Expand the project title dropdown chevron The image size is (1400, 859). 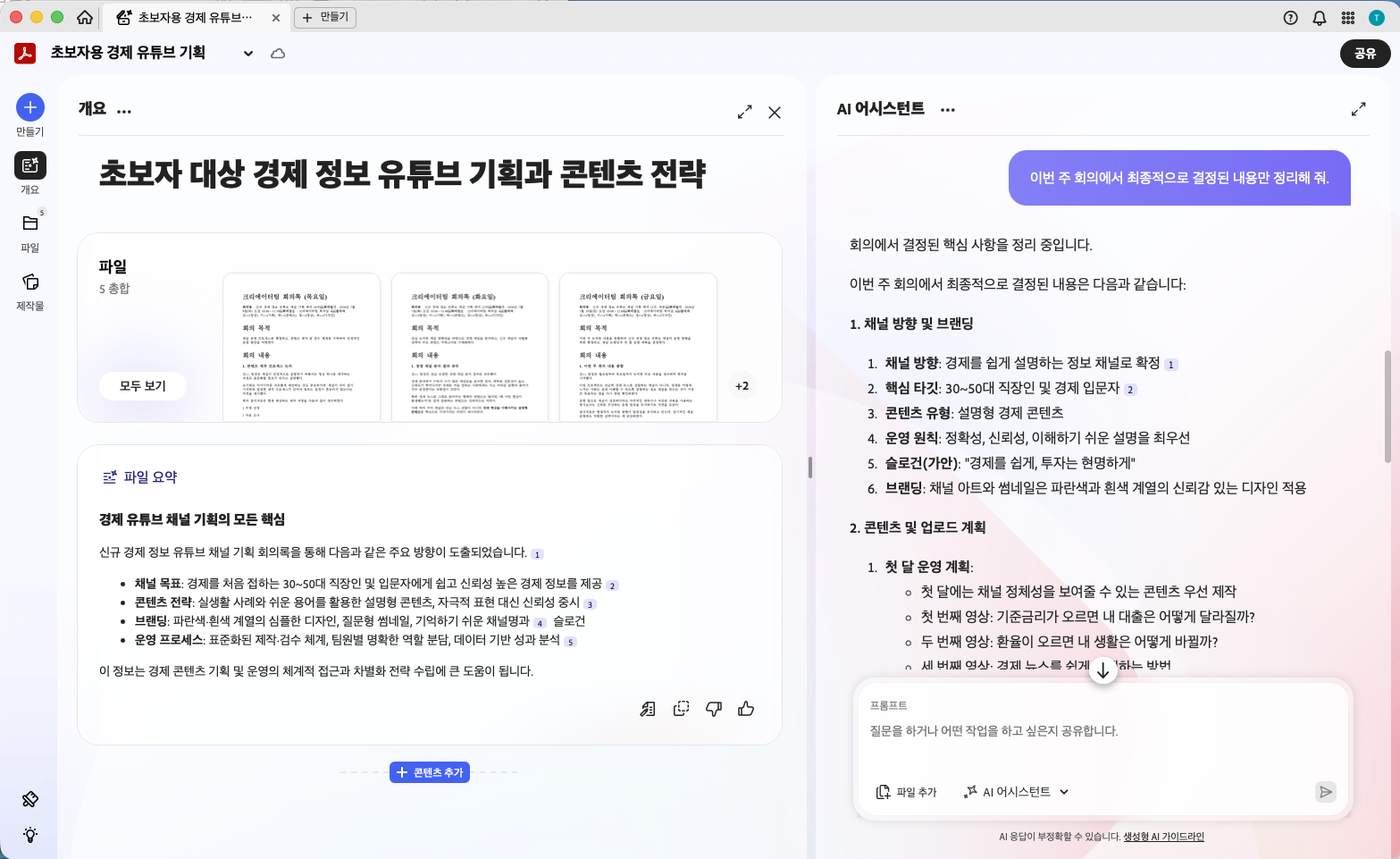(248, 54)
